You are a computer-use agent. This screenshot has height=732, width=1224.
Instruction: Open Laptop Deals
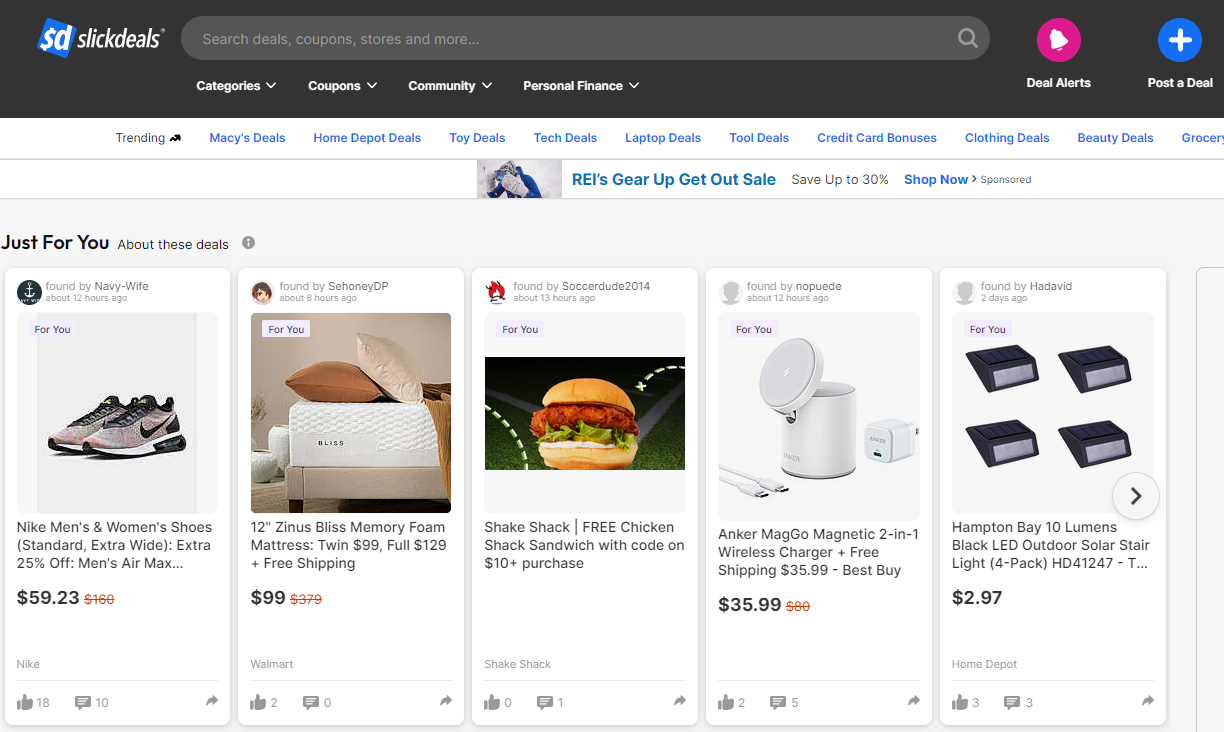tap(663, 138)
